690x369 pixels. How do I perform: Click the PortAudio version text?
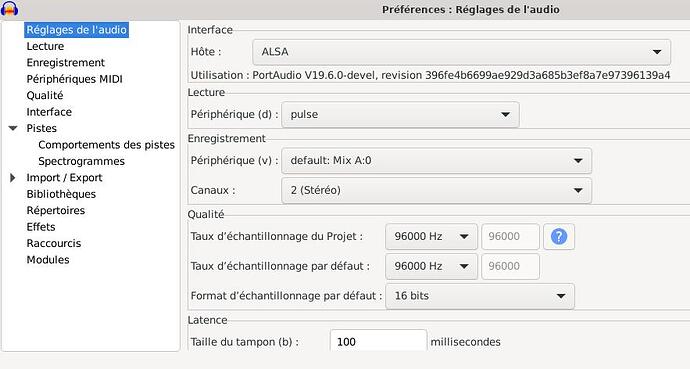(x=430, y=75)
